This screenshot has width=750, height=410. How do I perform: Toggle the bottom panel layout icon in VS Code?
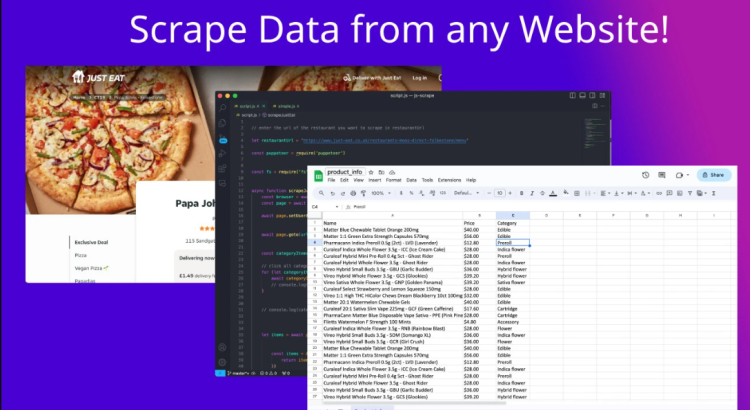(583, 95)
